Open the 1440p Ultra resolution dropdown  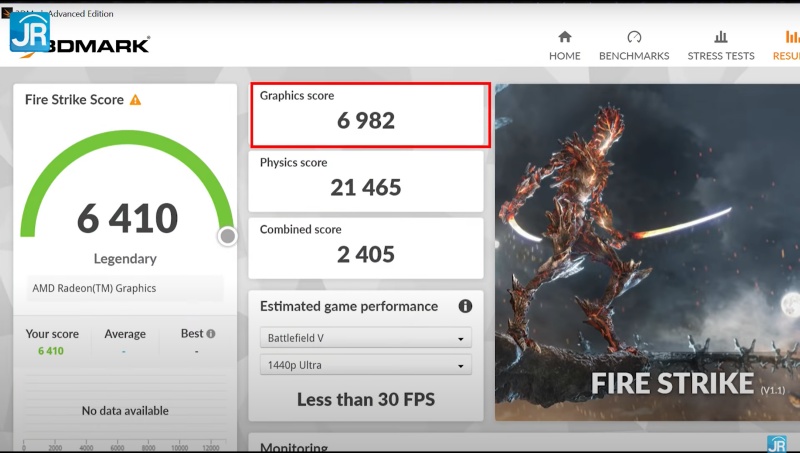click(366, 365)
